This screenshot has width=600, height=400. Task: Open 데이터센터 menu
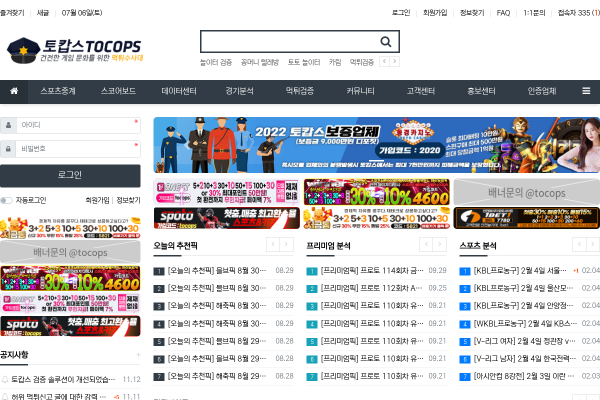pyautogui.click(x=179, y=91)
